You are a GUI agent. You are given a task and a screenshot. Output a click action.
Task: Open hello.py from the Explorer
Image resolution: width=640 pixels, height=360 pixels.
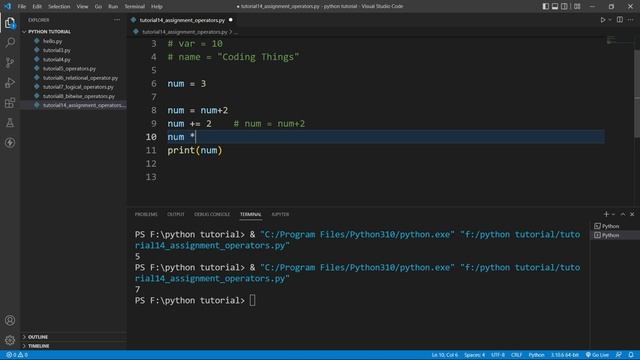(52, 41)
